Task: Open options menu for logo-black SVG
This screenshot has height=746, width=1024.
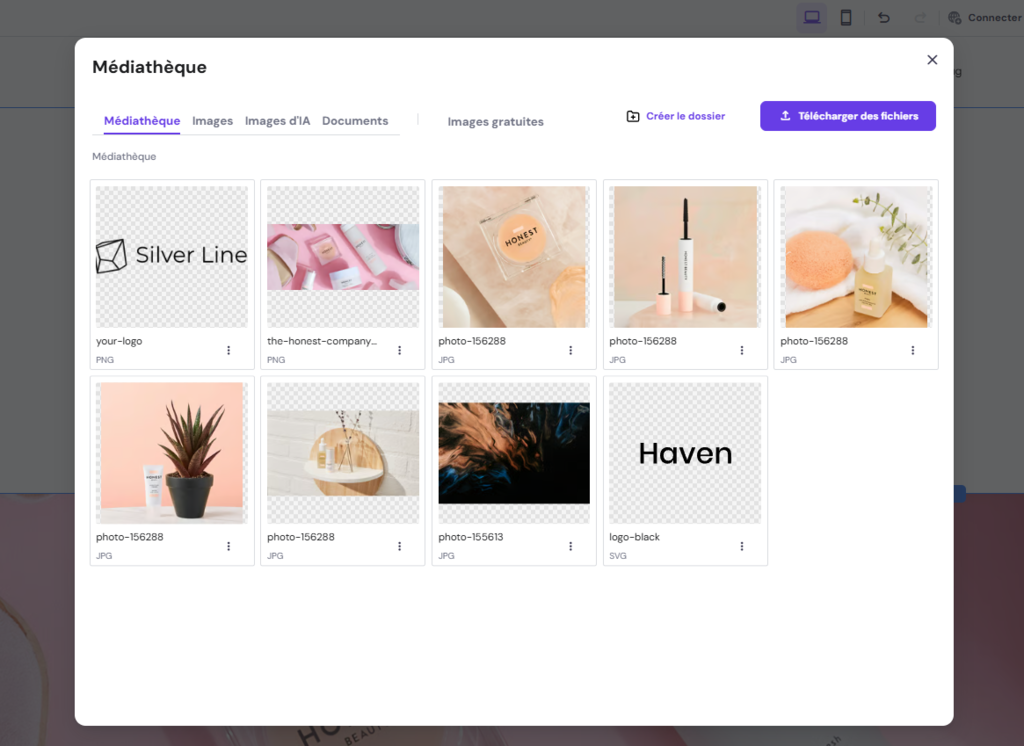Action: pos(741,546)
